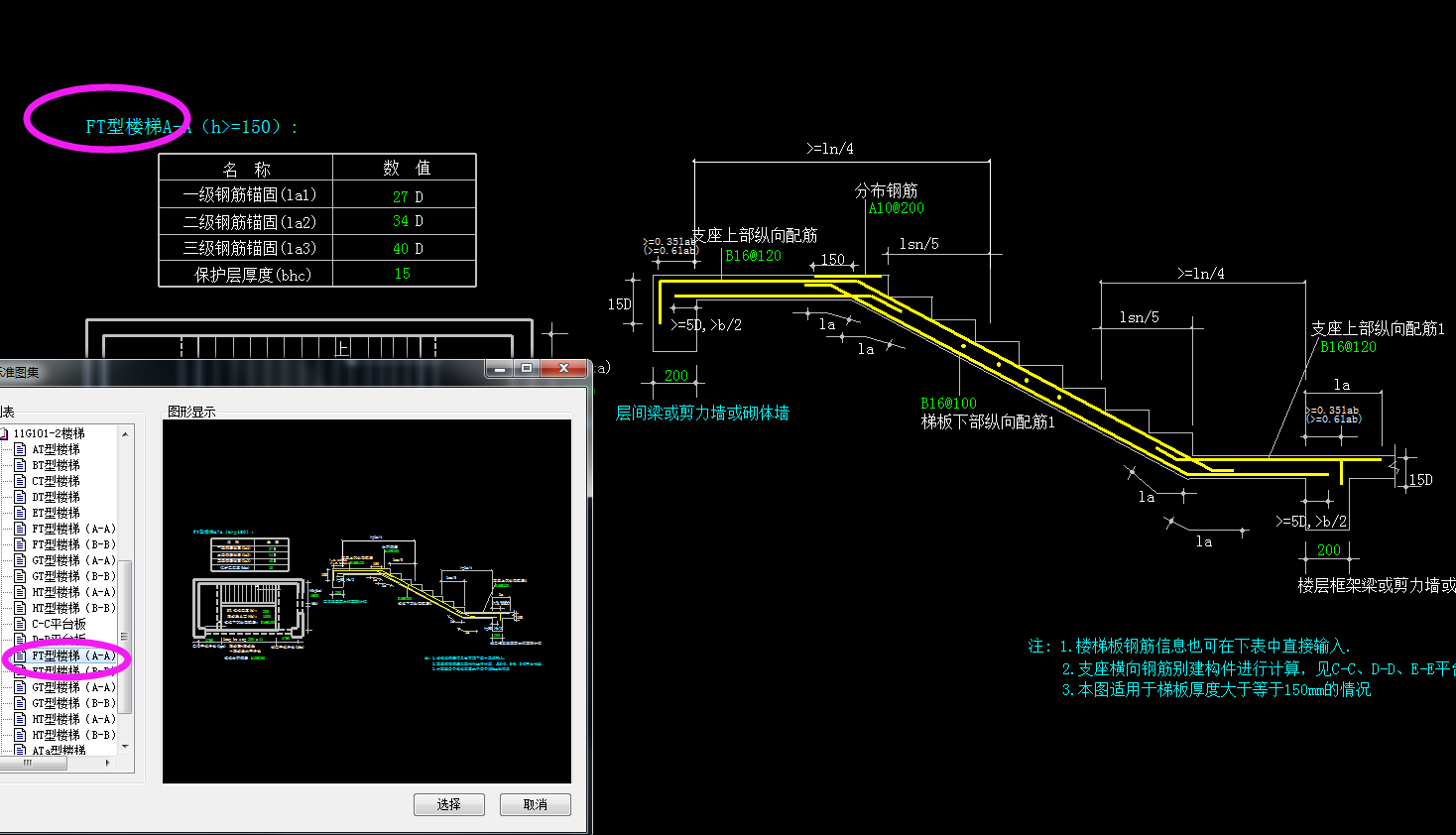Click the page icon next to CT型楼梯
This screenshot has height=835, width=1456.
click(x=20, y=481)
